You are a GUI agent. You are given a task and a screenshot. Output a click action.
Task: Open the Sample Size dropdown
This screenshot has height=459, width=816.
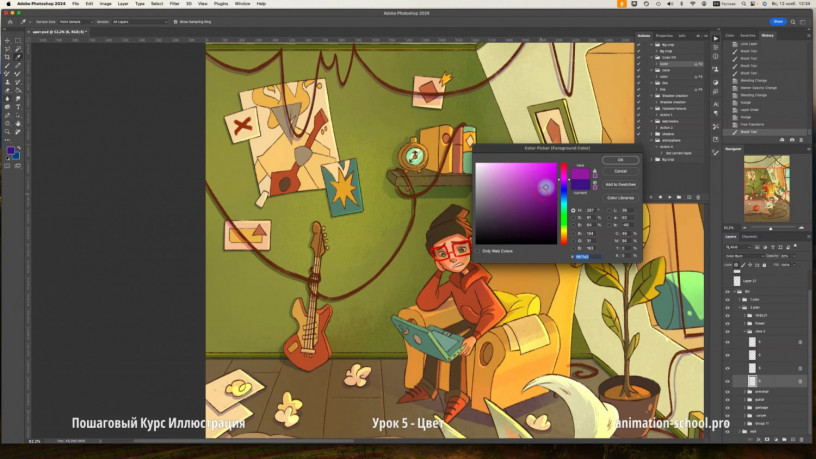click(74, 21)
